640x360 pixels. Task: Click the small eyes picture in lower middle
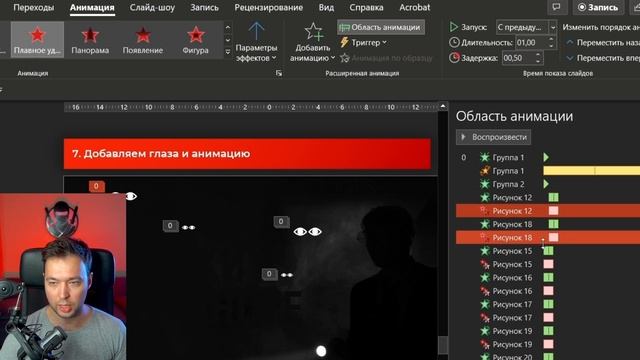click(x=287, y=275)
